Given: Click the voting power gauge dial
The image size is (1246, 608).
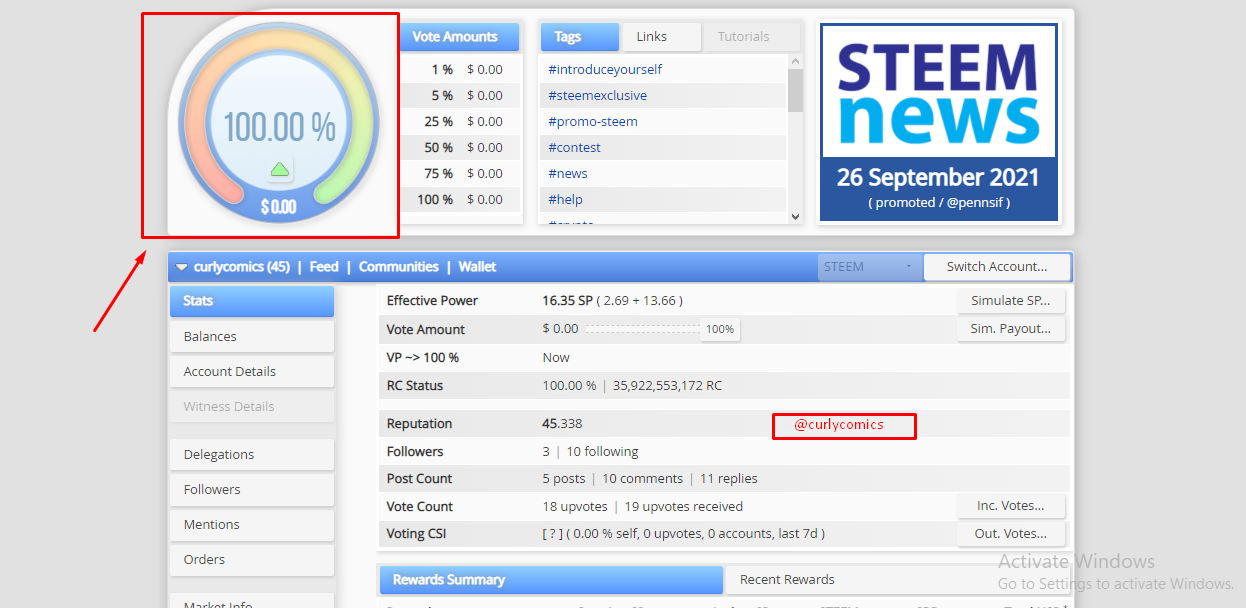Looking at the screenshot, I should click(x=279, y=123).
